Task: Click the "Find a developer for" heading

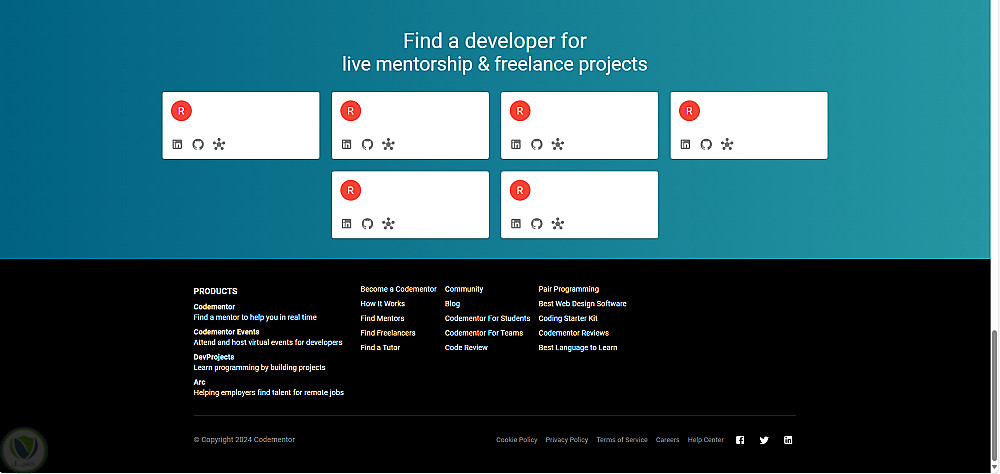Action: pos(495,41)
